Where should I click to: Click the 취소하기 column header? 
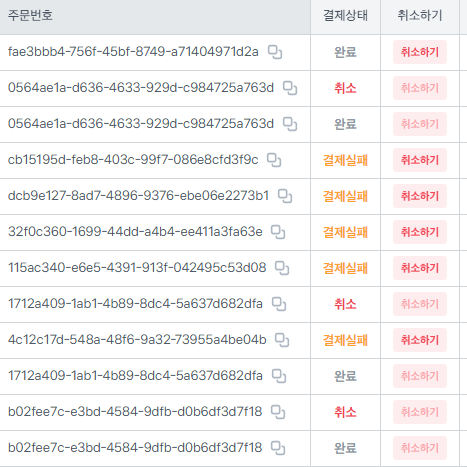[420, 15]
